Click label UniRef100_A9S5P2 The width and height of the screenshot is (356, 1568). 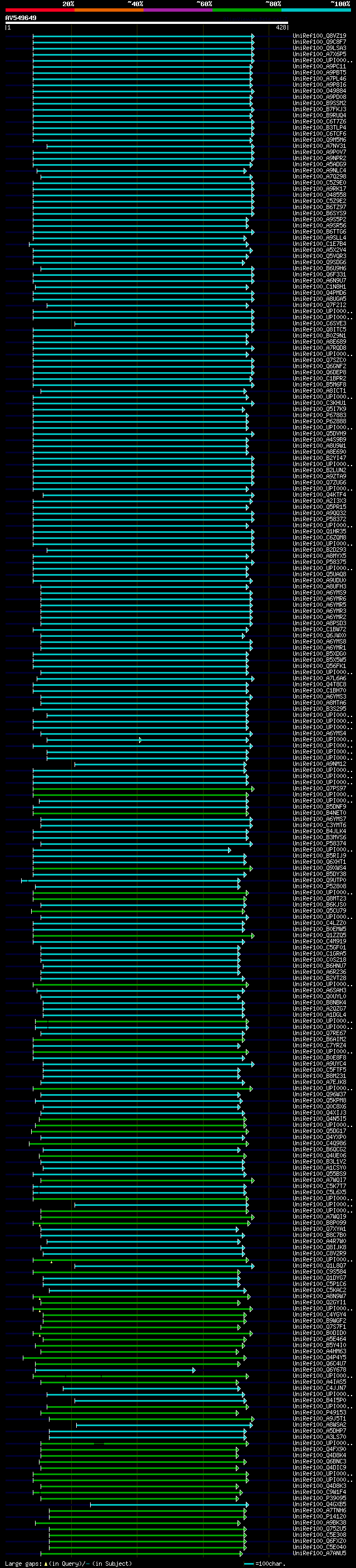coord(319,220)
